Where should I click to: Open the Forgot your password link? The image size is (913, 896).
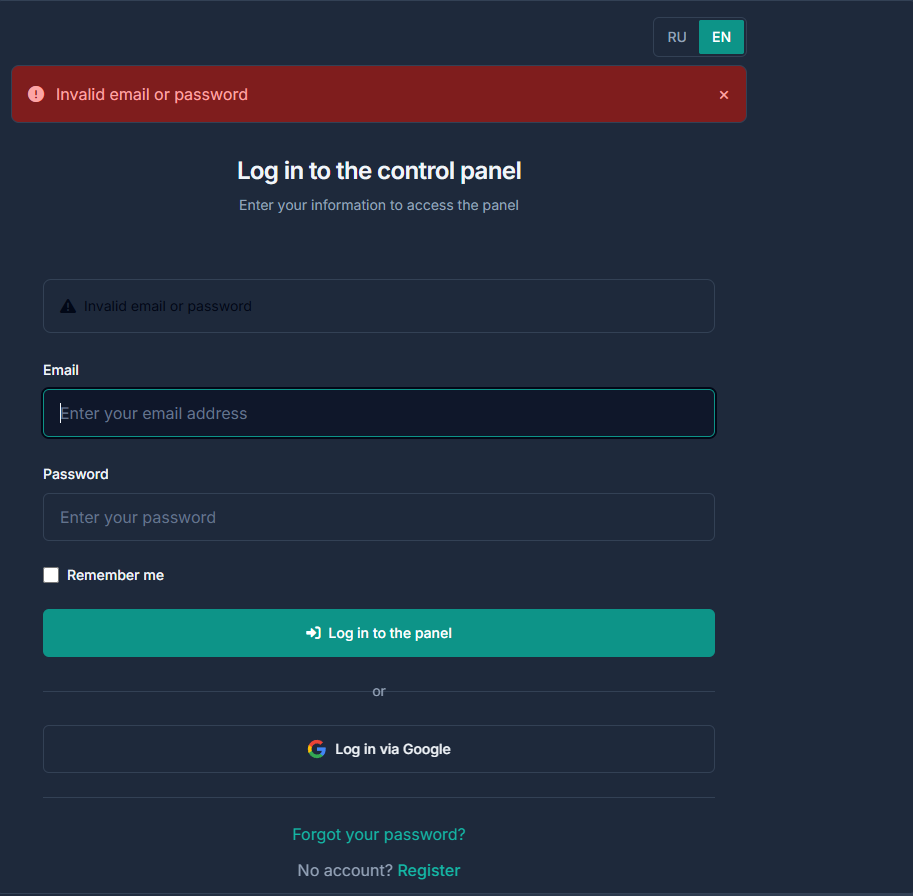coord(379,834)
